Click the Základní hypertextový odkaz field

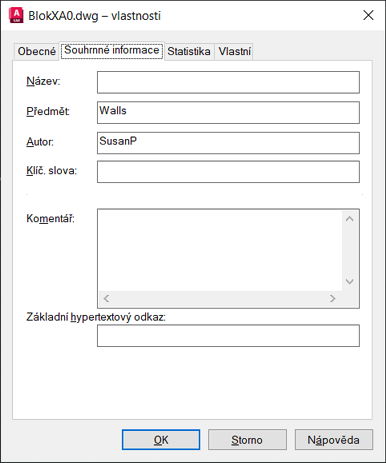coord(228,336)
